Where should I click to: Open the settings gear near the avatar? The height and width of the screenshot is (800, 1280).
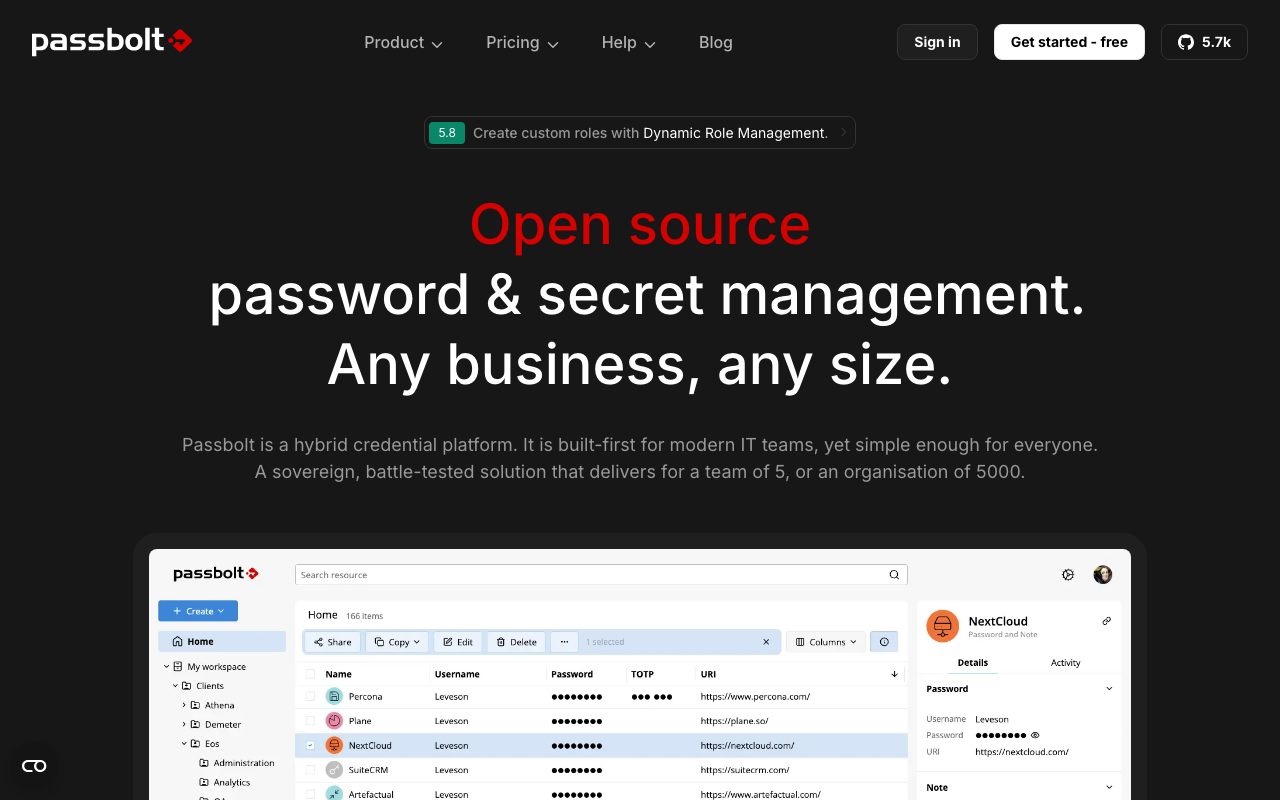(x=1068, y=574)
